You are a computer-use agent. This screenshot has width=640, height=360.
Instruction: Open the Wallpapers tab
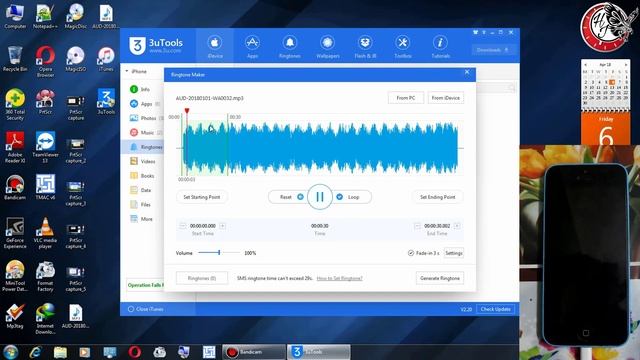328,47
